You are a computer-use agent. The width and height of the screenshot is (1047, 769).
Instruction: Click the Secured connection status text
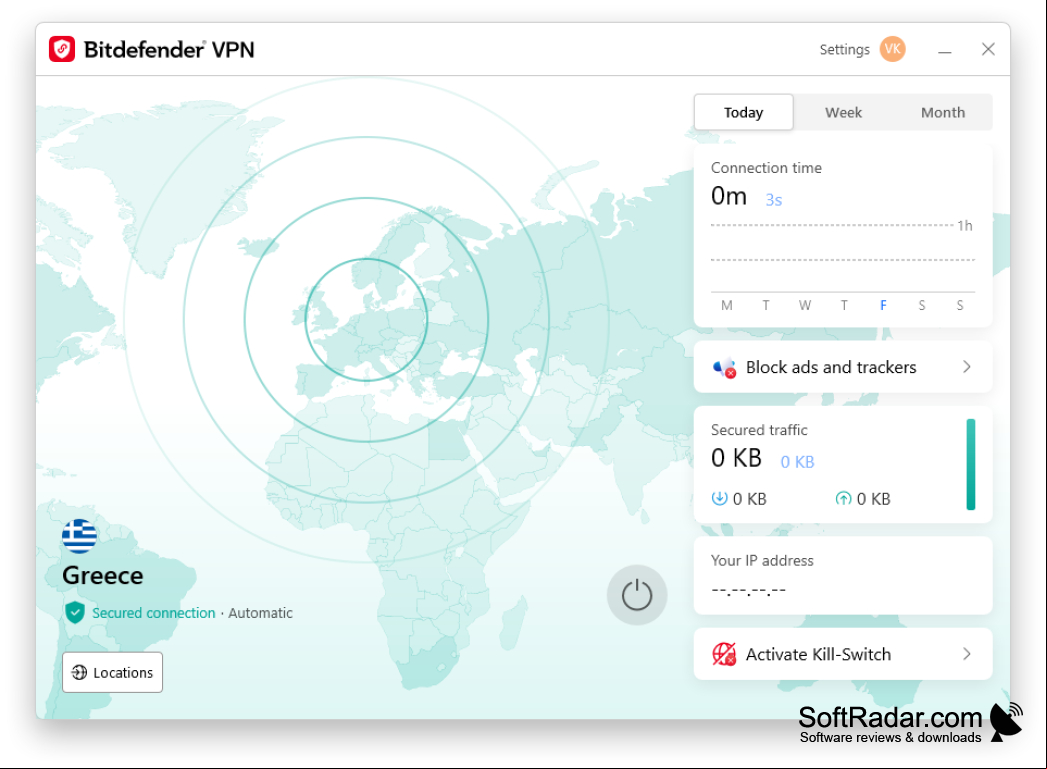[x=154, y=613]
